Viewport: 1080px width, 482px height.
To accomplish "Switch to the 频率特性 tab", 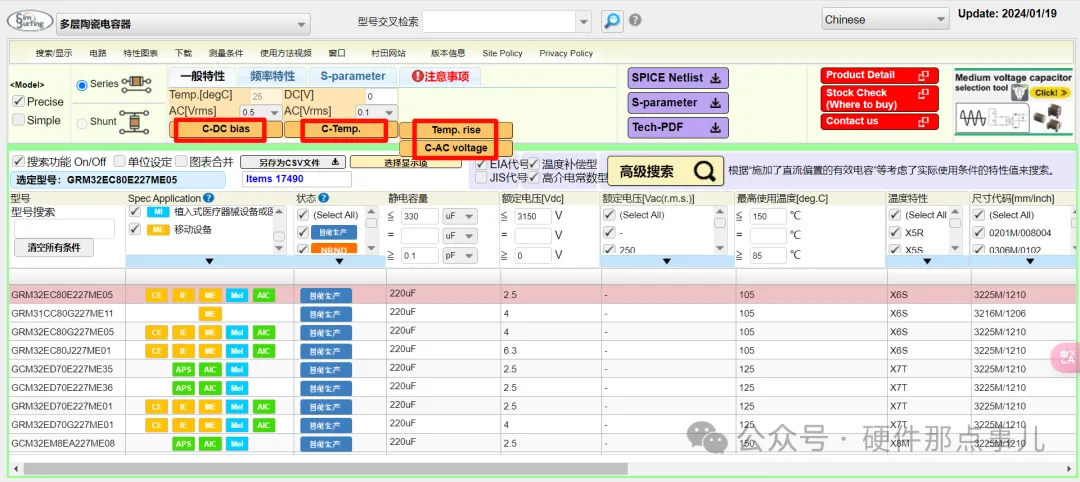I will point(271,76).
